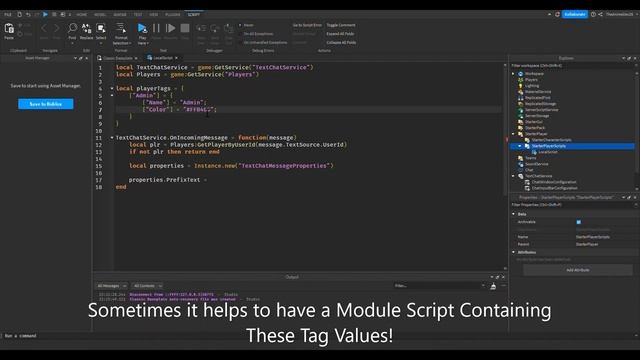Viewport: 640px width, 360px height.
Task: Collapse the TextChatService tree node
Action: (513, 176)
